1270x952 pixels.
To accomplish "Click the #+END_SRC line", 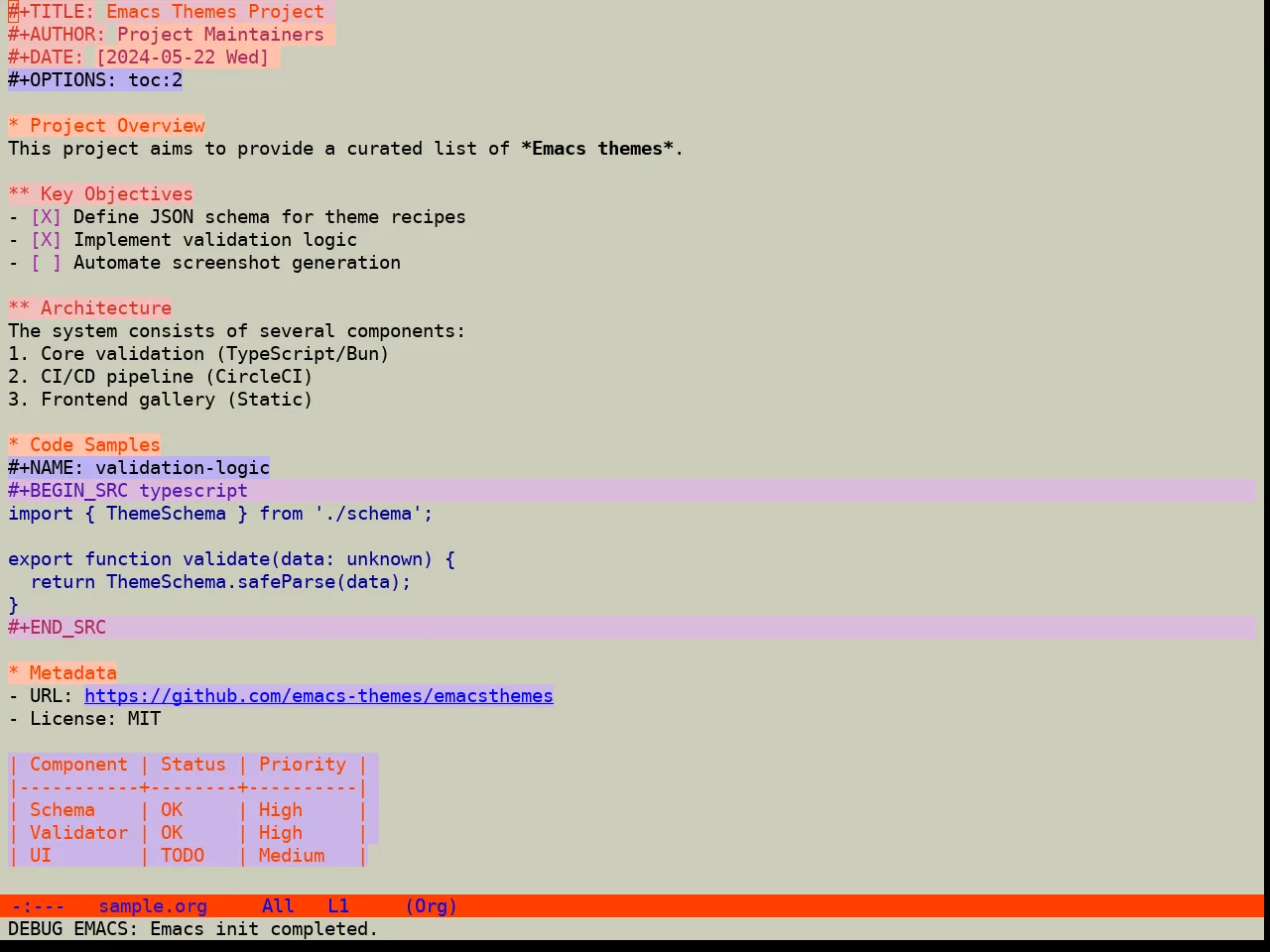I will pos(632,628).
